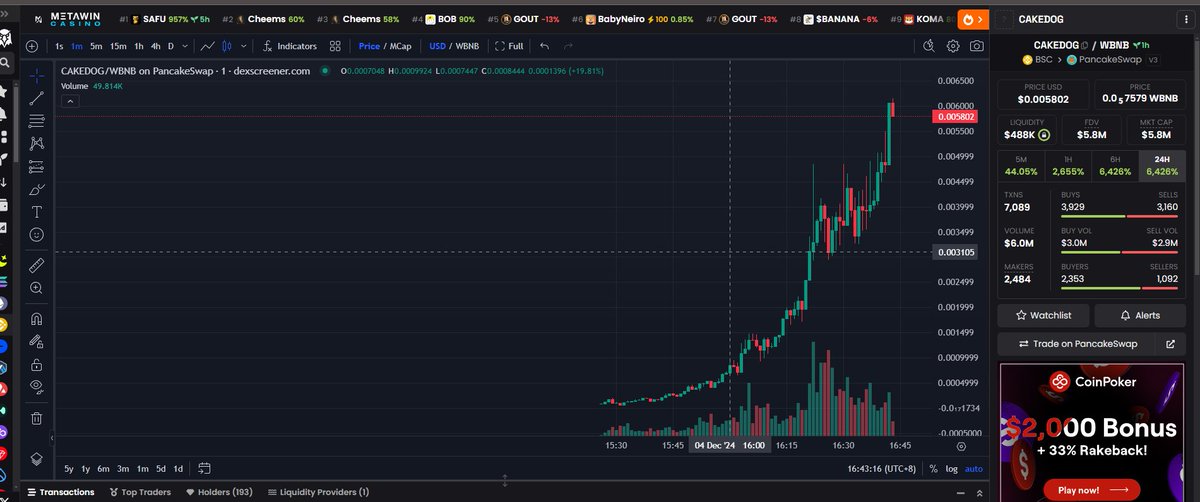1200x502 pixels.
Task: Switch chart interval to 1s
Action: pos(59,46)
